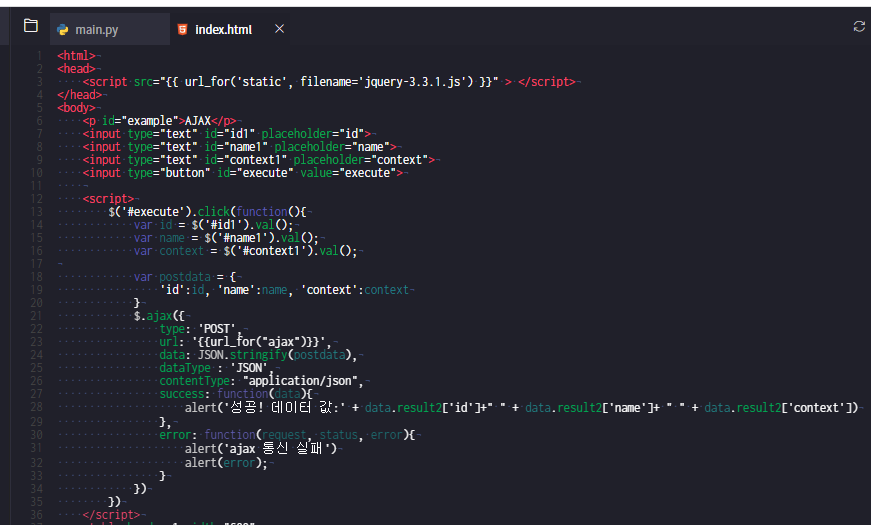Click the $.ajax({ call
Viewport: 871px width, 525px height.
(159, 316)
